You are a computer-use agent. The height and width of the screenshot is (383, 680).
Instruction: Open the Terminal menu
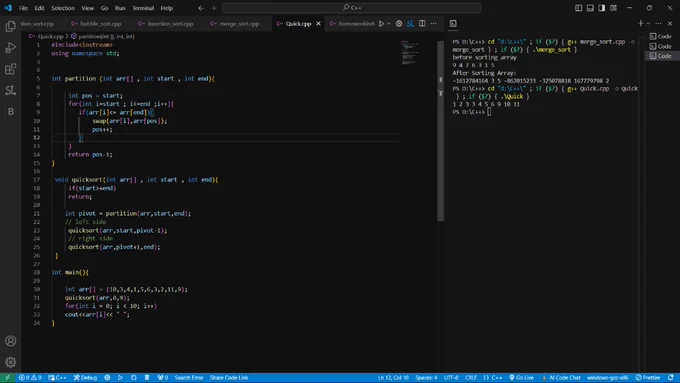click(x=143, y=8)
